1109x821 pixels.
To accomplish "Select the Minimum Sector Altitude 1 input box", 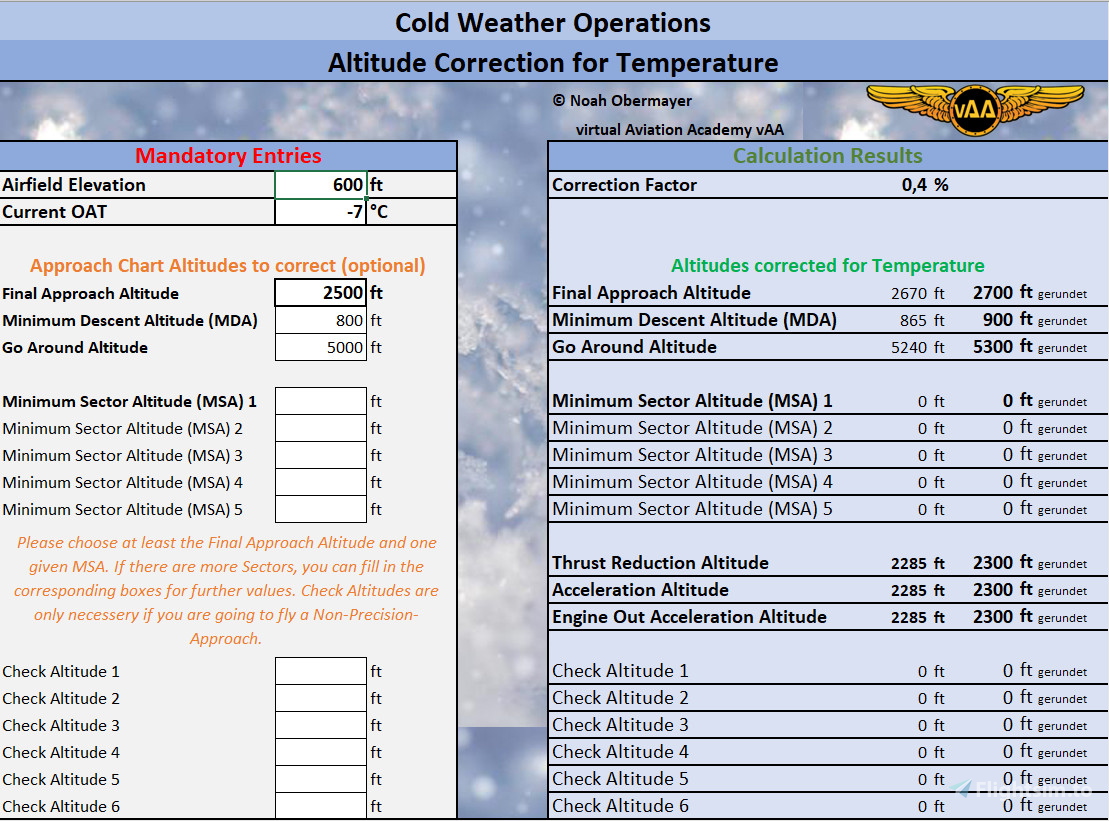I will [x=320, y=400].
